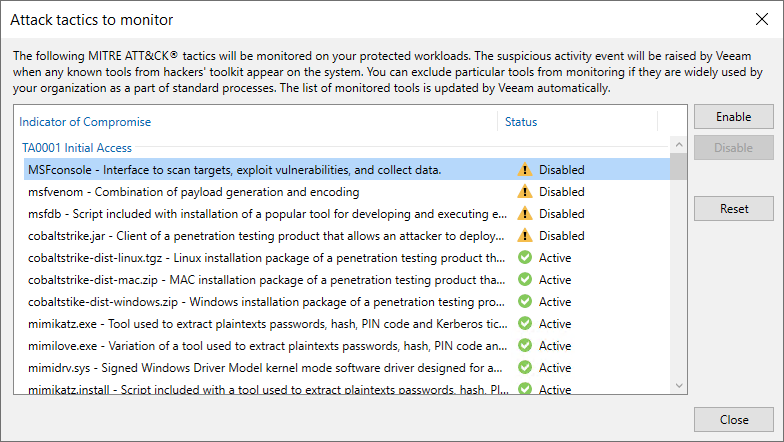Click green Active icon for cobaltstrike-dist-mac.zip

click(x=525, y=280)
